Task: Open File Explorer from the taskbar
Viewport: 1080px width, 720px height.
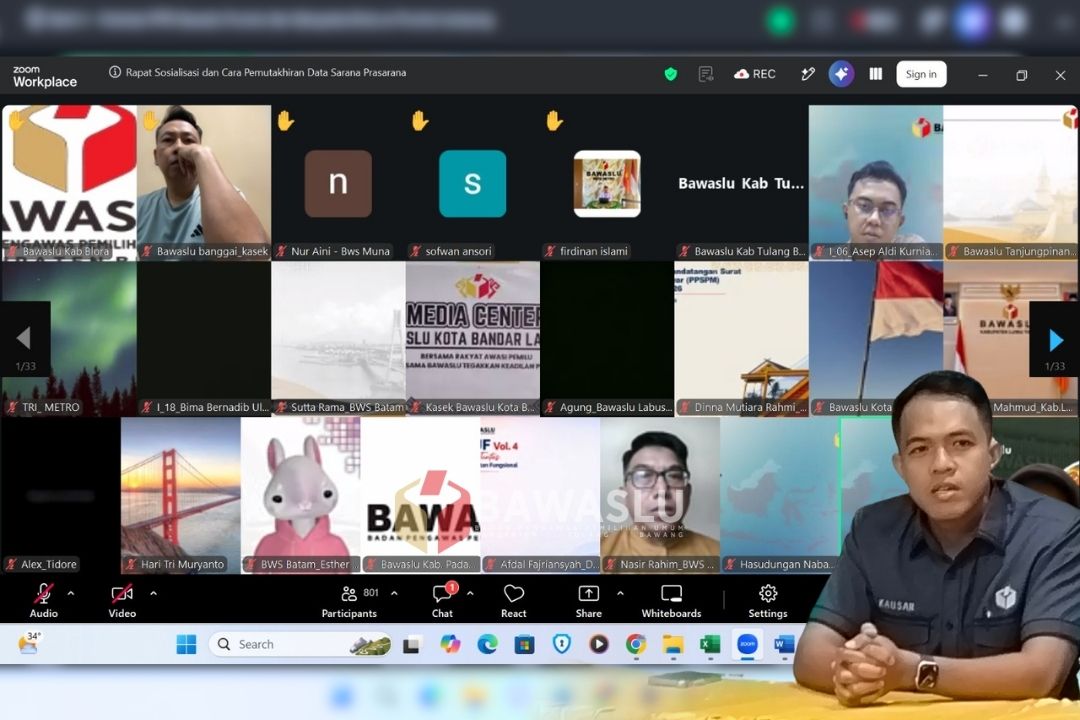Action: point(673,644)
